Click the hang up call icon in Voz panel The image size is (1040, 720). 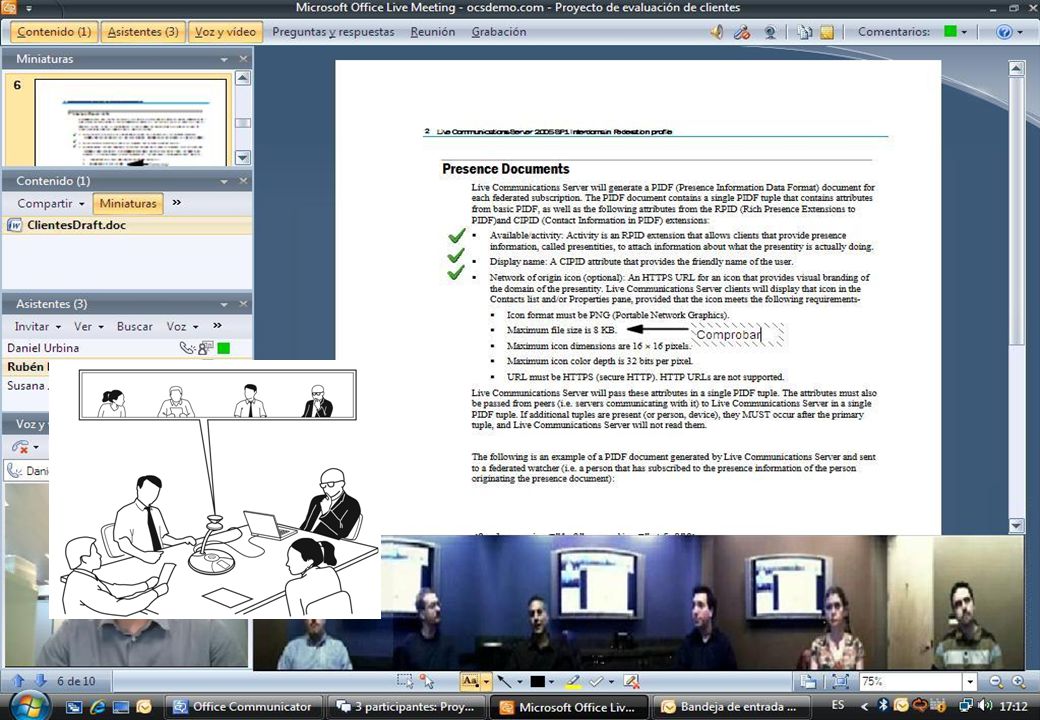pos(20,447)
